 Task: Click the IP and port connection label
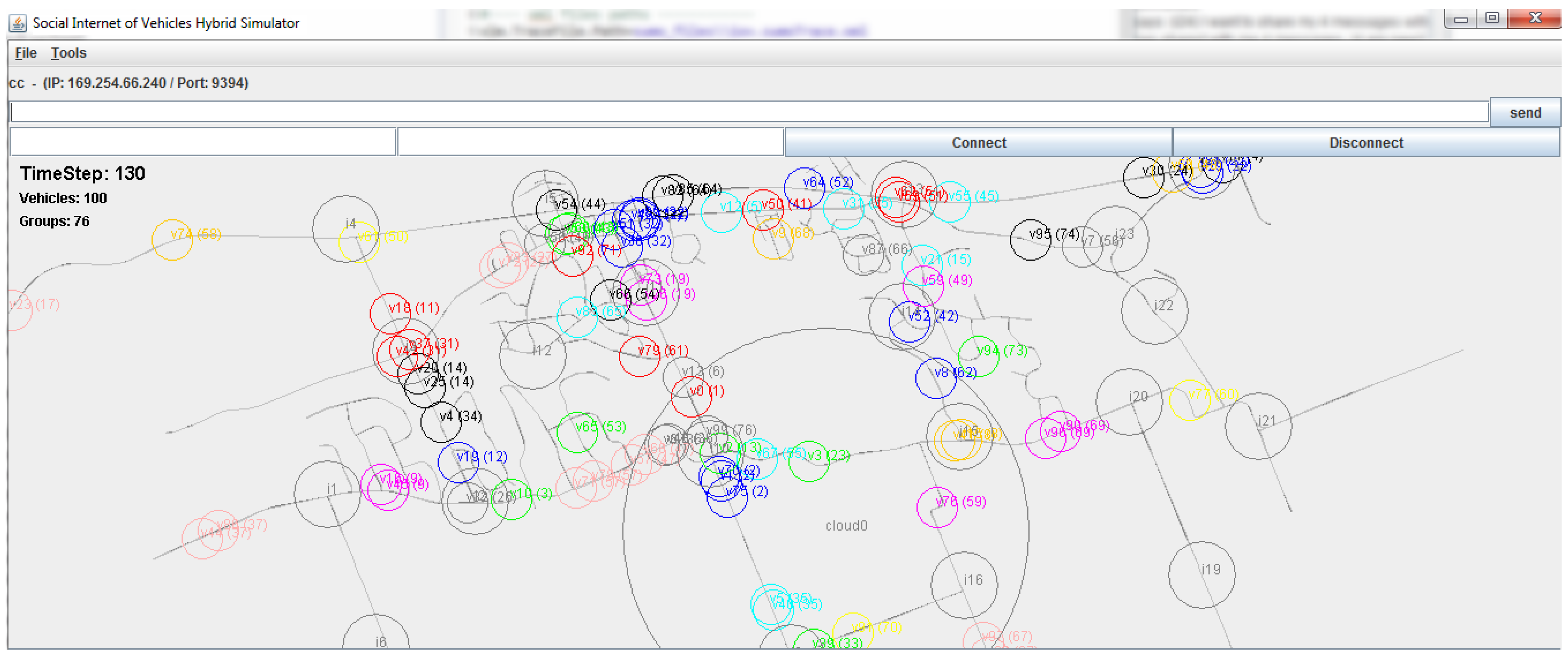[x=128, y=83]
